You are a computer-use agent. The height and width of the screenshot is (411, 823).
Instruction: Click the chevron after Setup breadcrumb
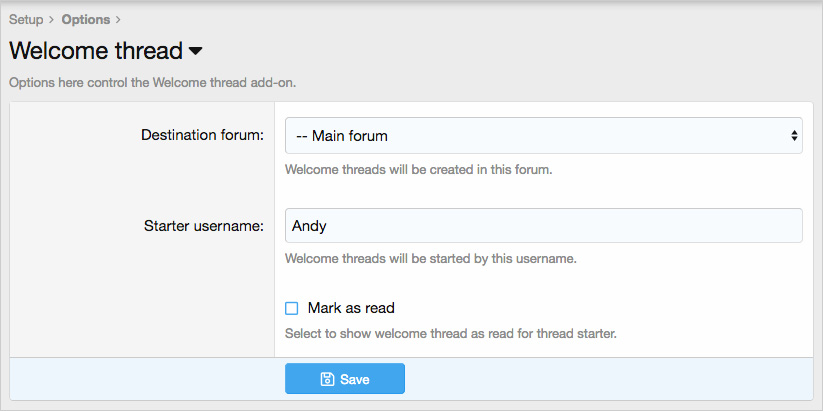tap(51, 19)
